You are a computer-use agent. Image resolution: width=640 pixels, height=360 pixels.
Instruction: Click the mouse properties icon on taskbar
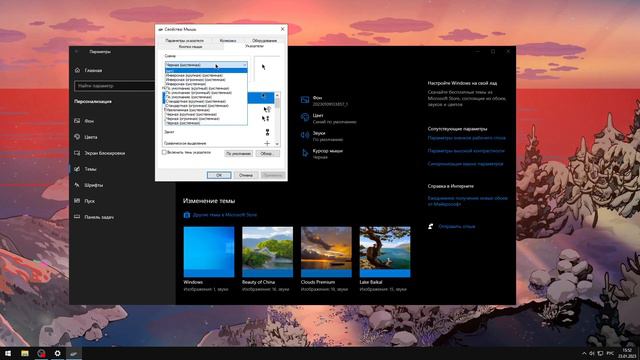point(73,353)
